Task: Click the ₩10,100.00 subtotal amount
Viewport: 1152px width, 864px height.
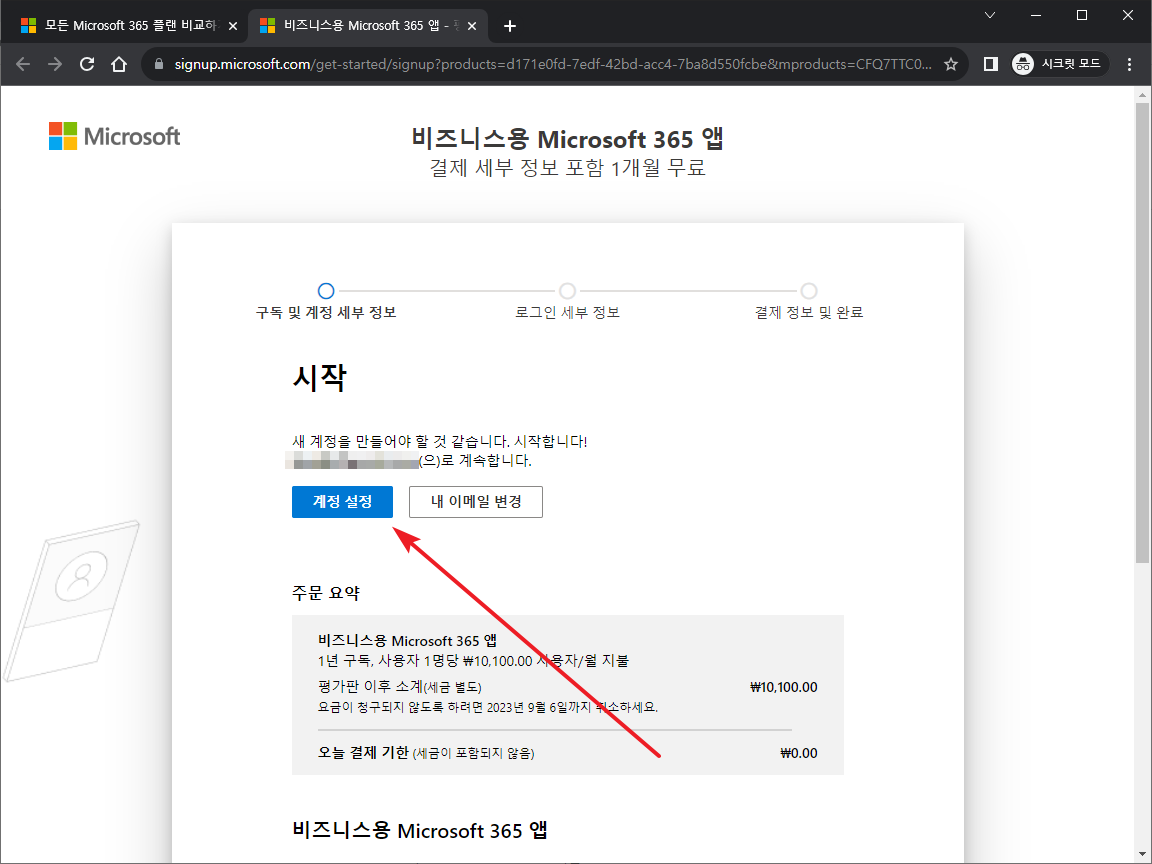Action: coord(783,687)
